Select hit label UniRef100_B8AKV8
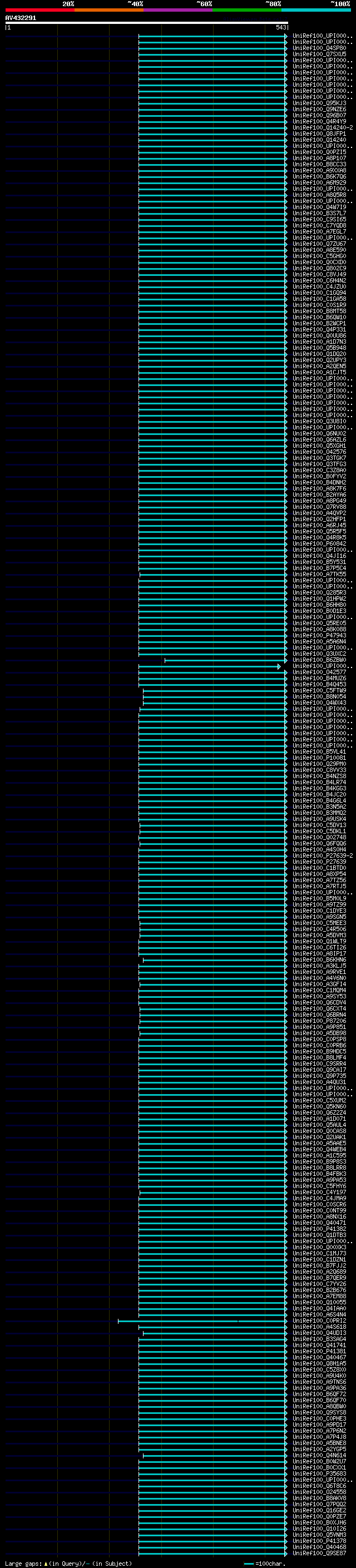 click(x=319, y=1498)
